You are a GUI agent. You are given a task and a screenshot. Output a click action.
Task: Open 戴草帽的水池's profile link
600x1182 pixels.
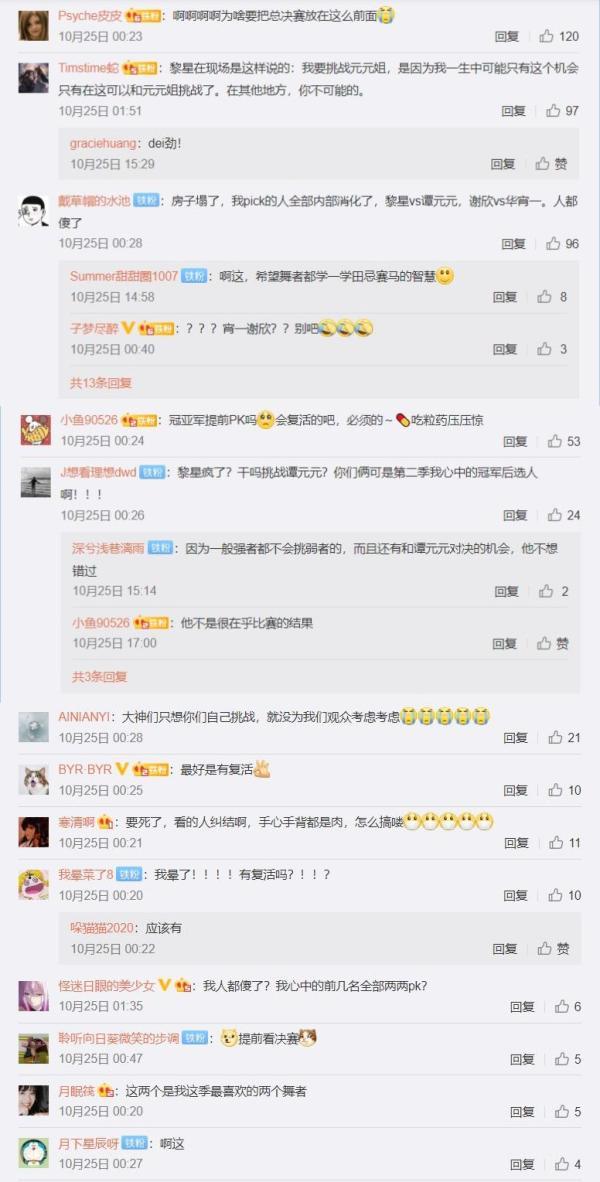tap(93, 201)
